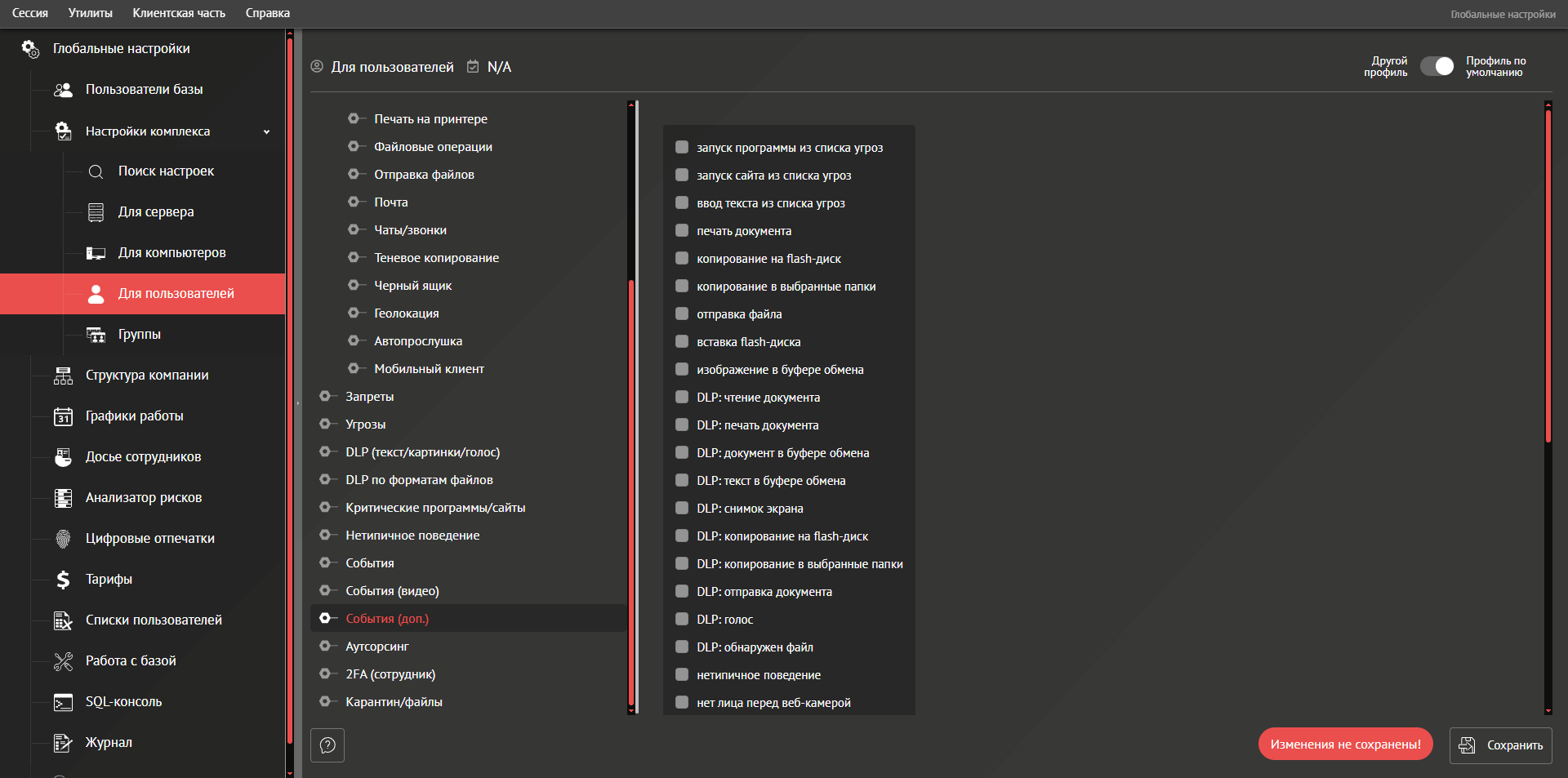Click the Графики работы calendar icon

click(x=63, y=416)
